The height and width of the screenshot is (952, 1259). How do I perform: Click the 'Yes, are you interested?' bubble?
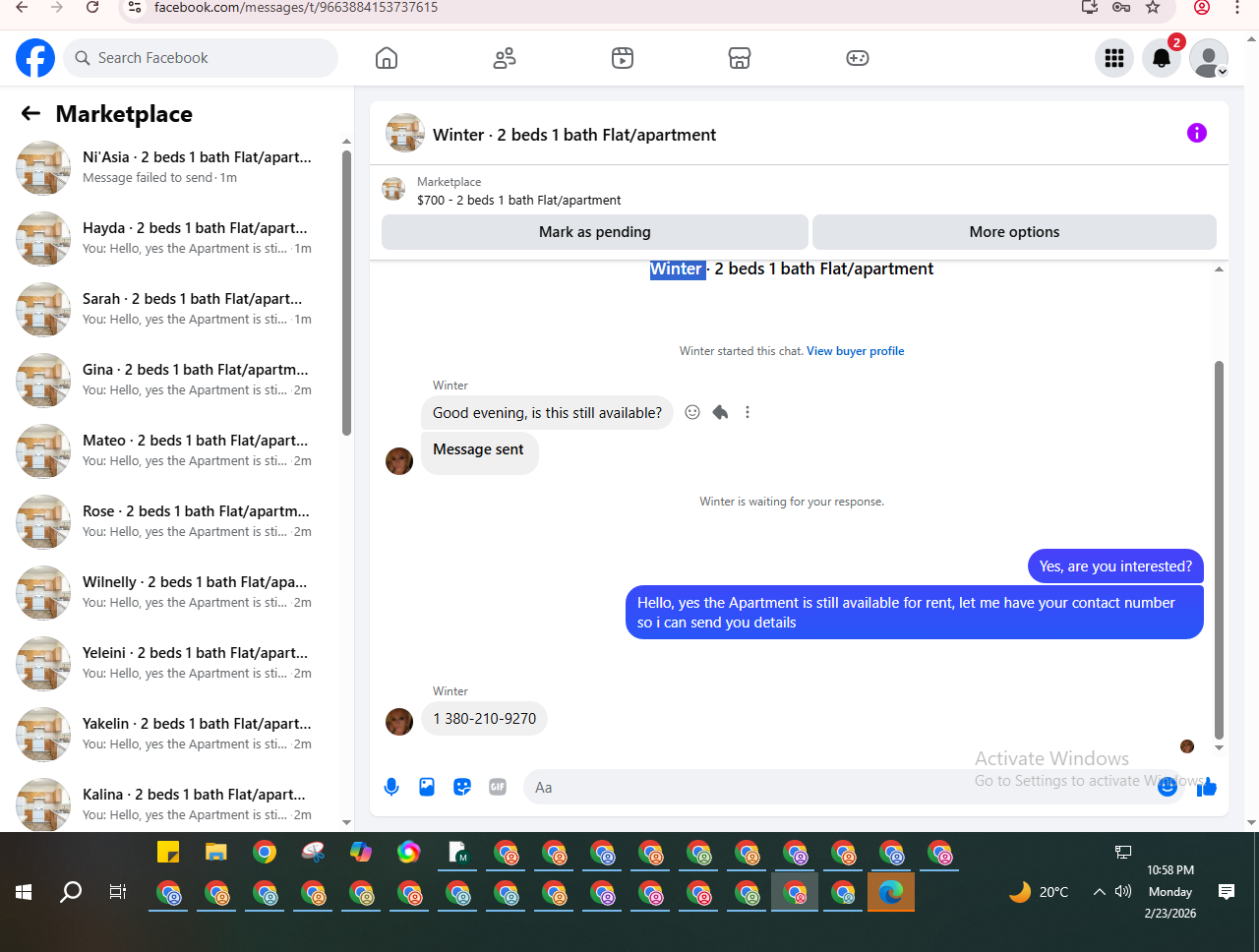[1115, 566]
